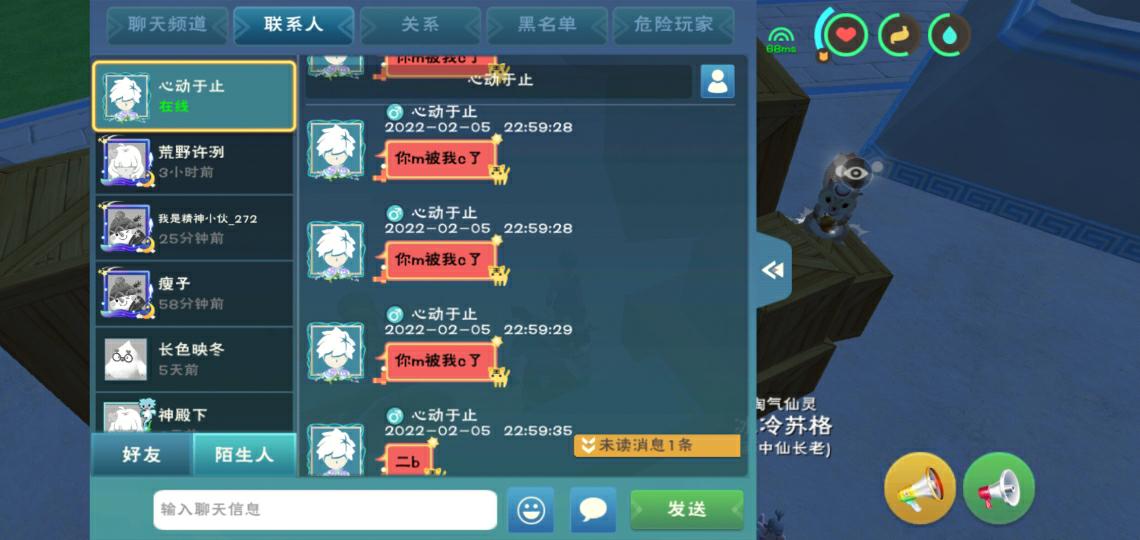The height and width of the screenshot is (540, 1140).
Task: Open the 聊天频道 chat channel tab
Action: coord(167,25)
